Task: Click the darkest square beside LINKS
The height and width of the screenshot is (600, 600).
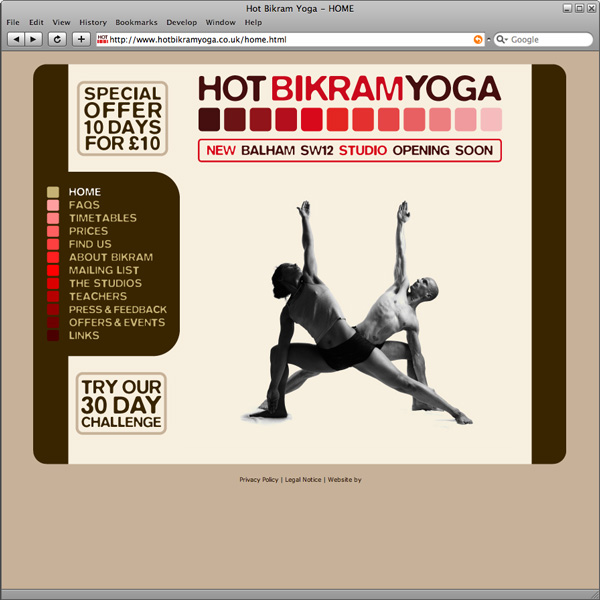Action: (53, 335)
